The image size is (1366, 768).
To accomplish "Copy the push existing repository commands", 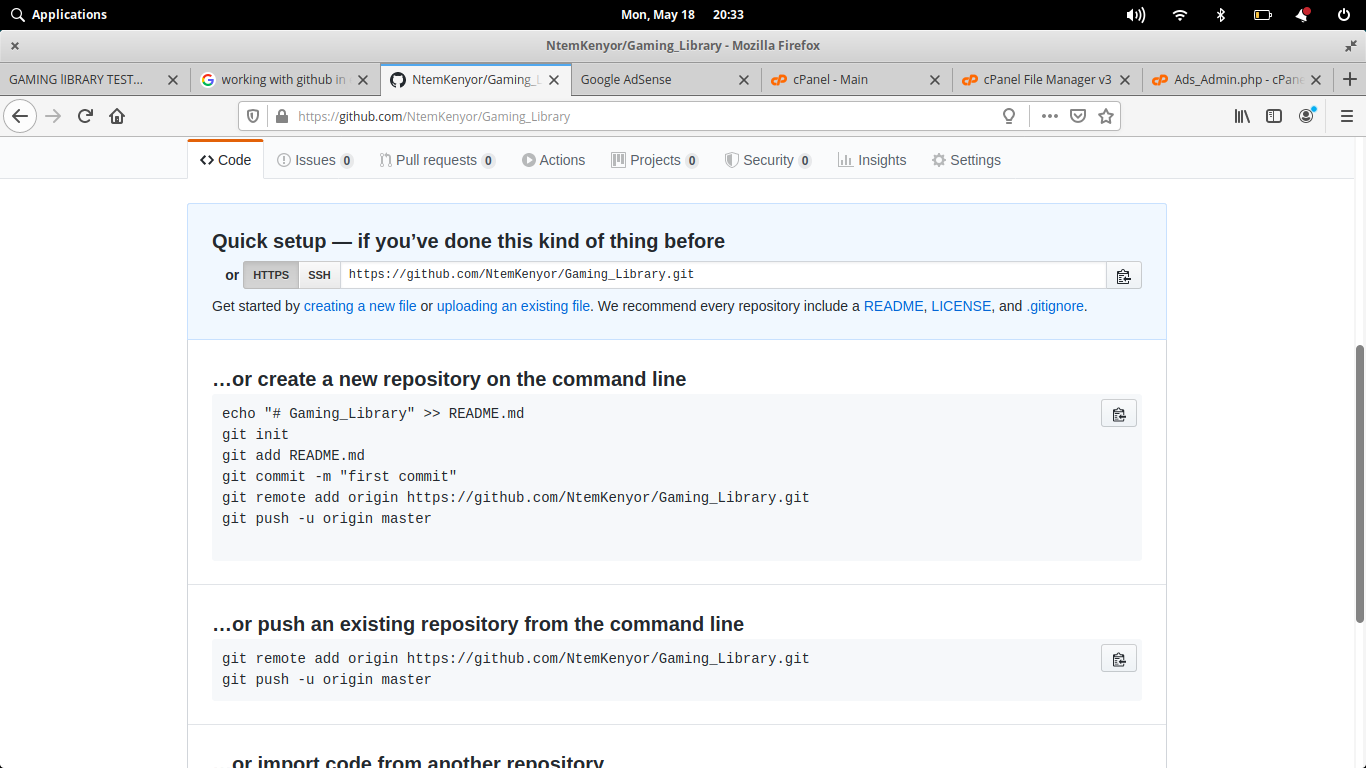I will 1118,659.
